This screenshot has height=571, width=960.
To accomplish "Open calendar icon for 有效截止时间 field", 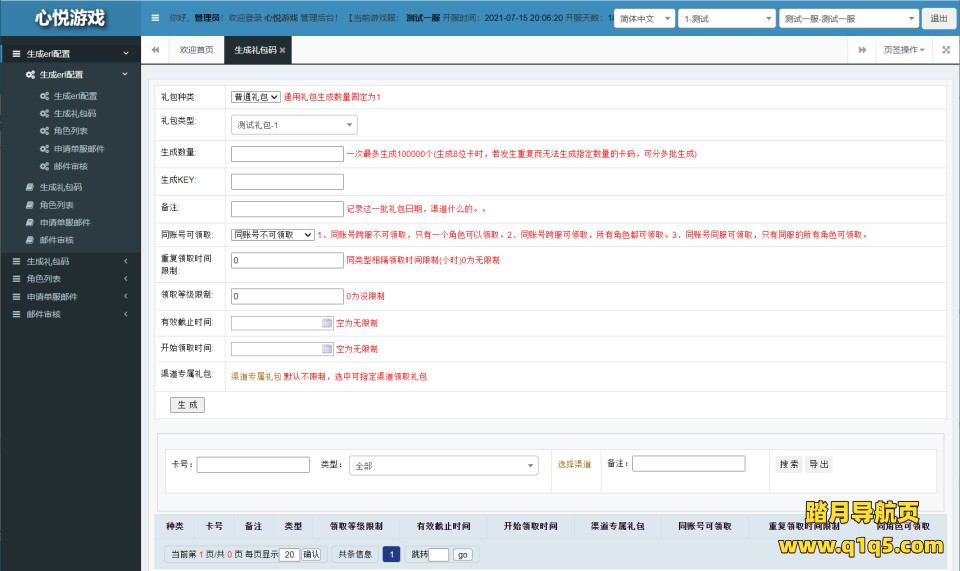I will pyautogui.click(x=327, y=323).
